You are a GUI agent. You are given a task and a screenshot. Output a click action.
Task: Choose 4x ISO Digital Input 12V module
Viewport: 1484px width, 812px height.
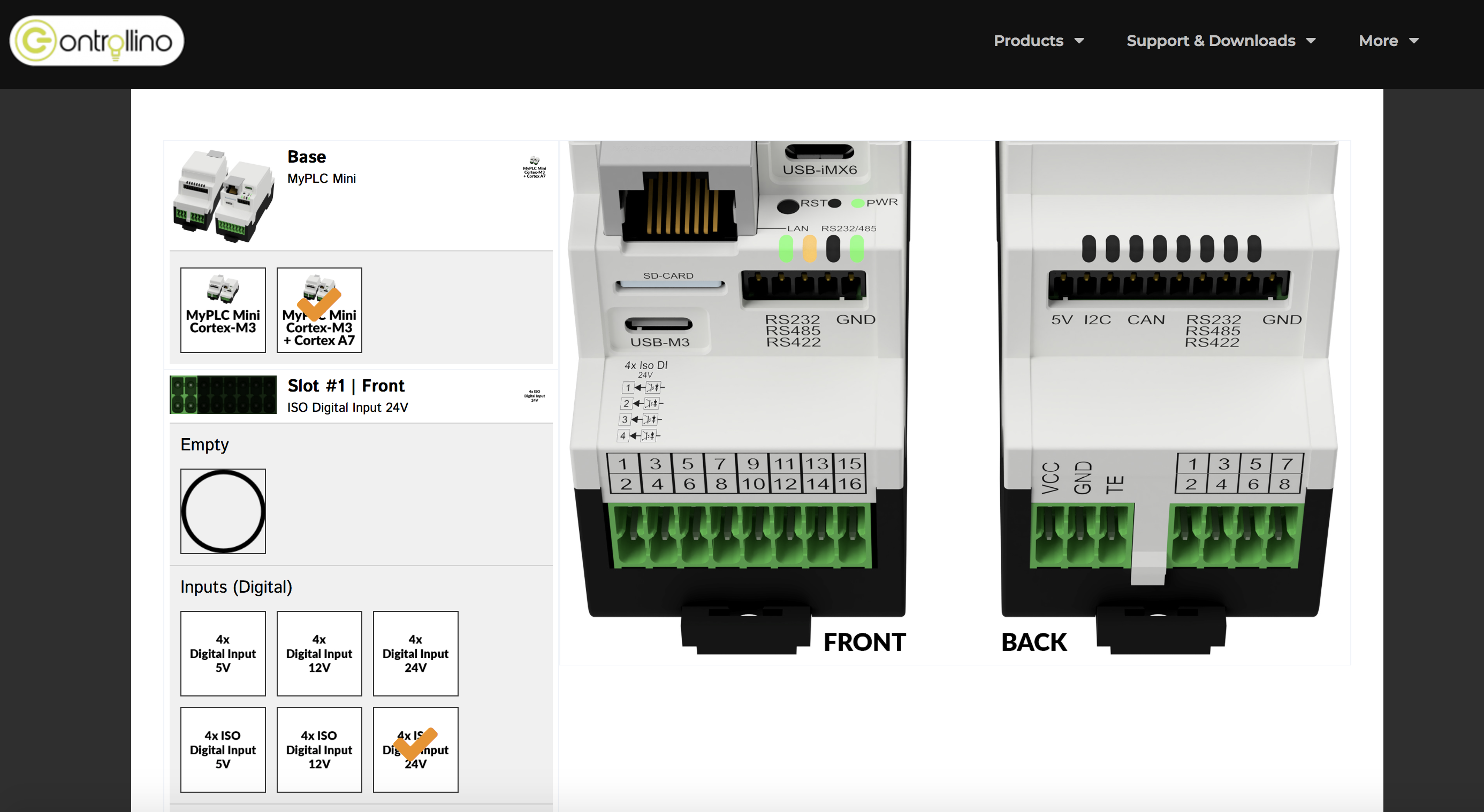click(319, 750)
